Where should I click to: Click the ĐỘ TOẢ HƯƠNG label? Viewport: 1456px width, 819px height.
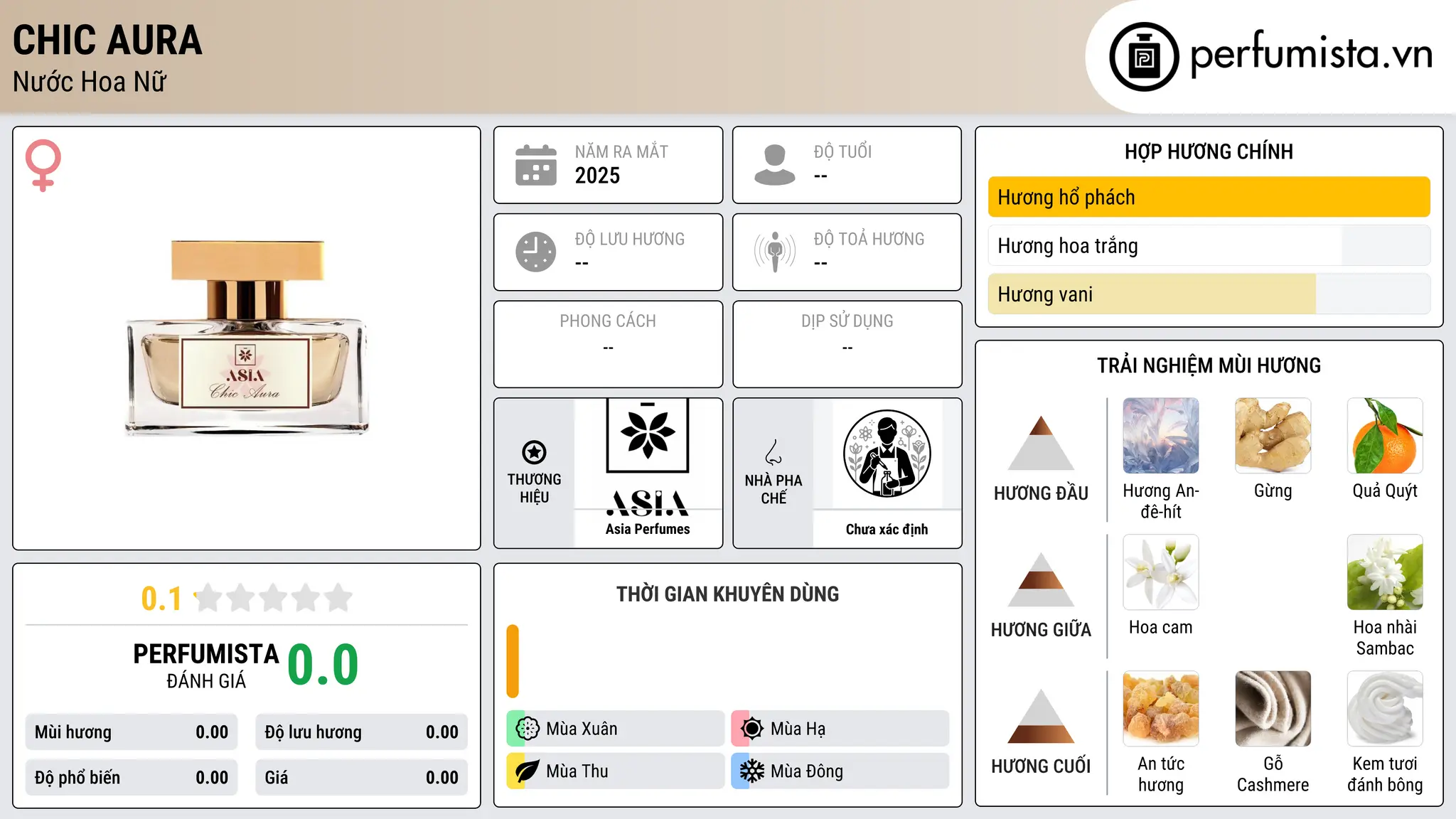pyautogui.click(x=869, y=239)
